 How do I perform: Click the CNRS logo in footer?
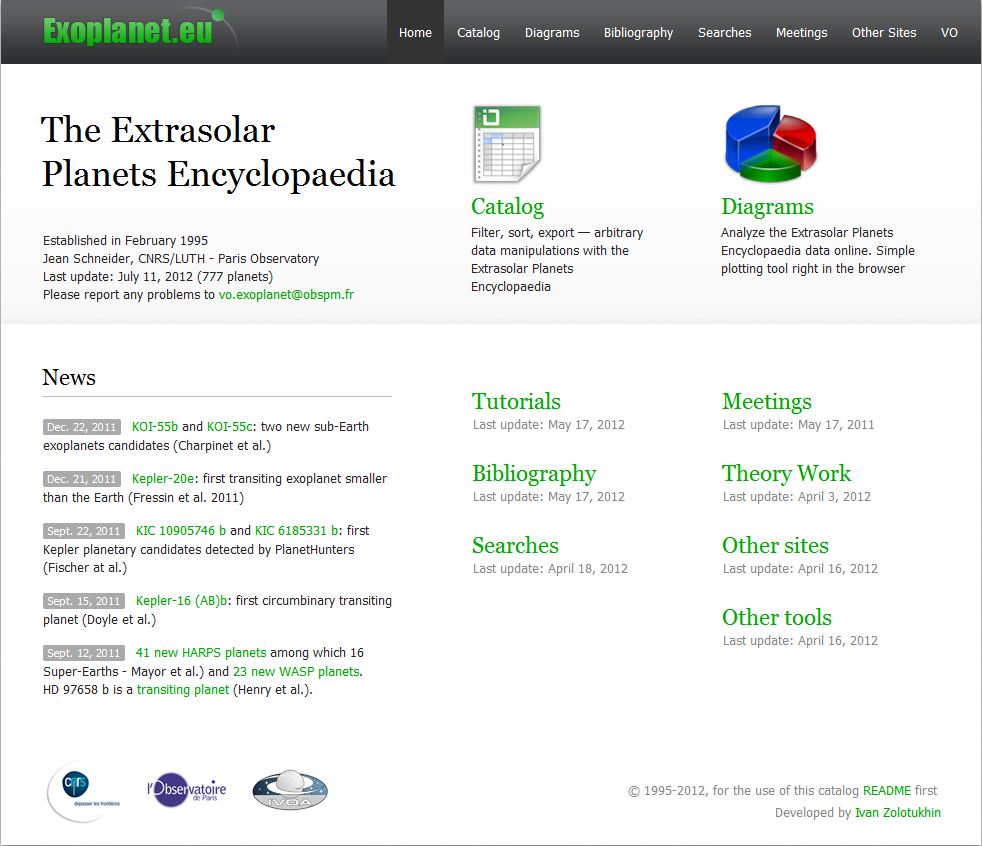pyautogui.click(x=83, y=792)
